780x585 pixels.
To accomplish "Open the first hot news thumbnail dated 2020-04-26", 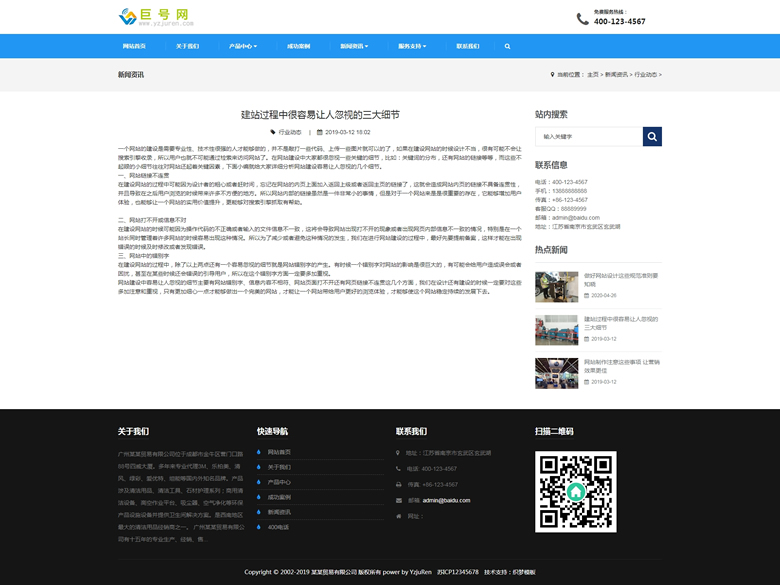I will (556, 287).
